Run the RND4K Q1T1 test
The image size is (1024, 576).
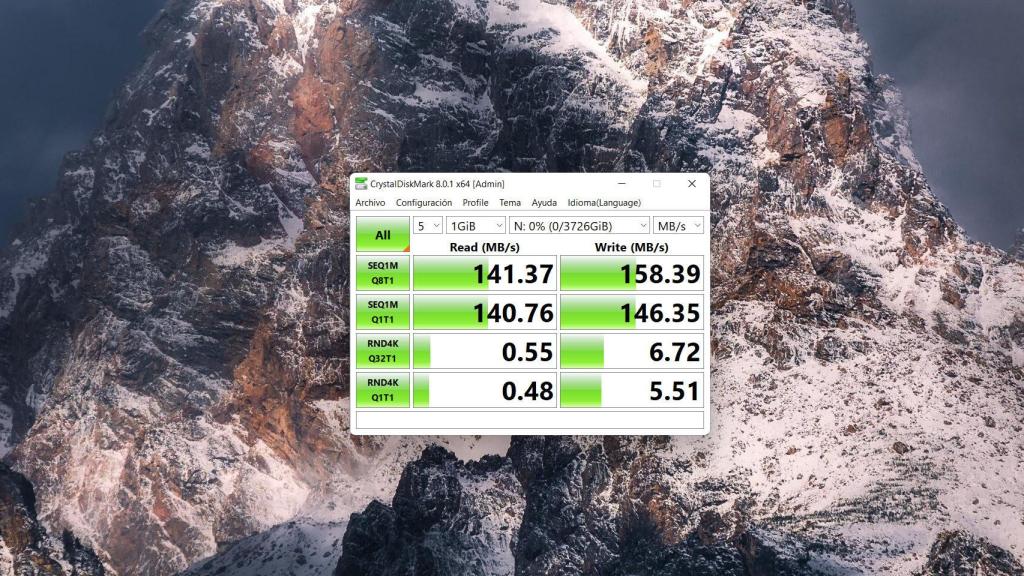tap(383, 390)
